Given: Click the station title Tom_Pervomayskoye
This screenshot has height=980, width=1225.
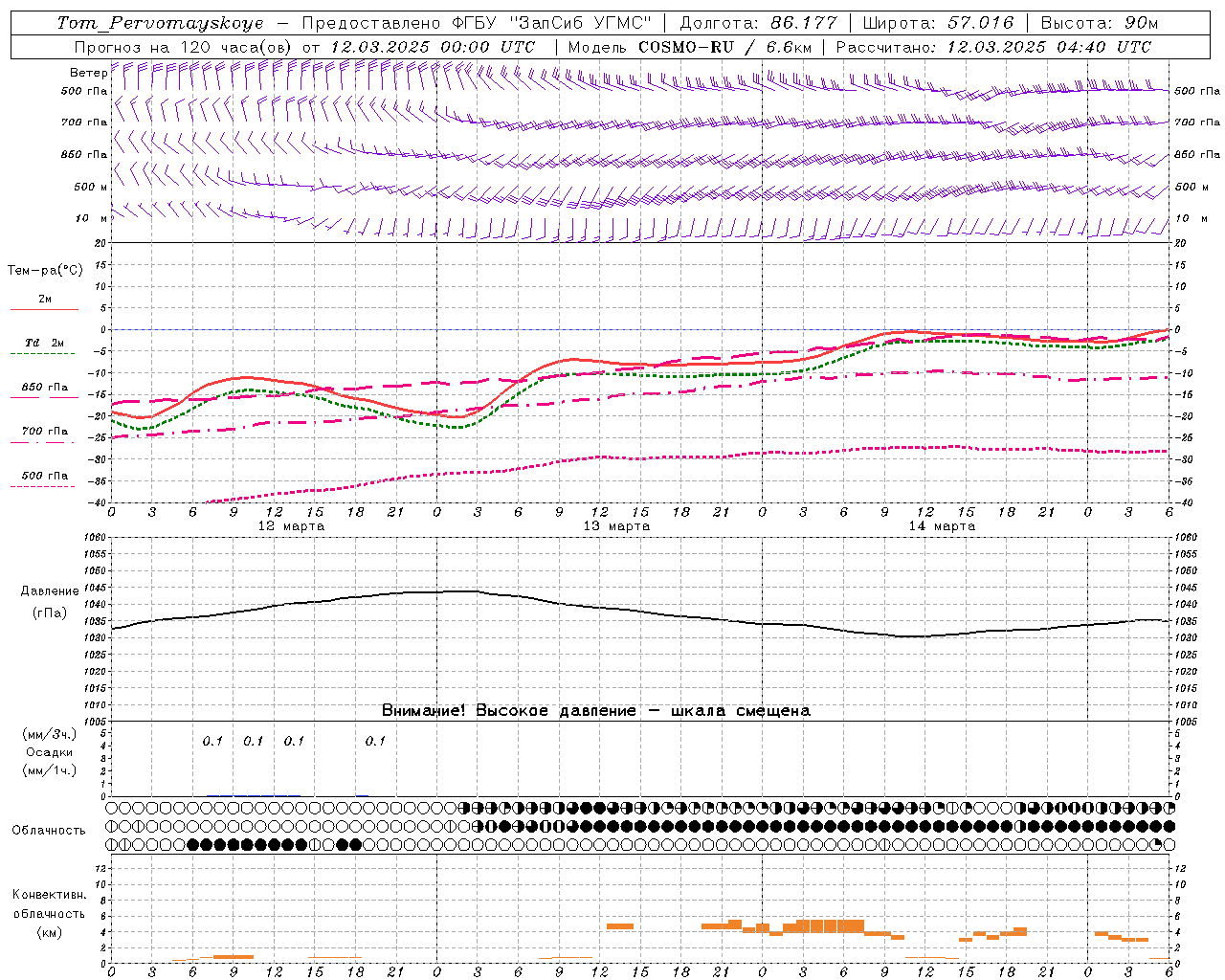Looking at the screenshot, I should coord(160,23).
